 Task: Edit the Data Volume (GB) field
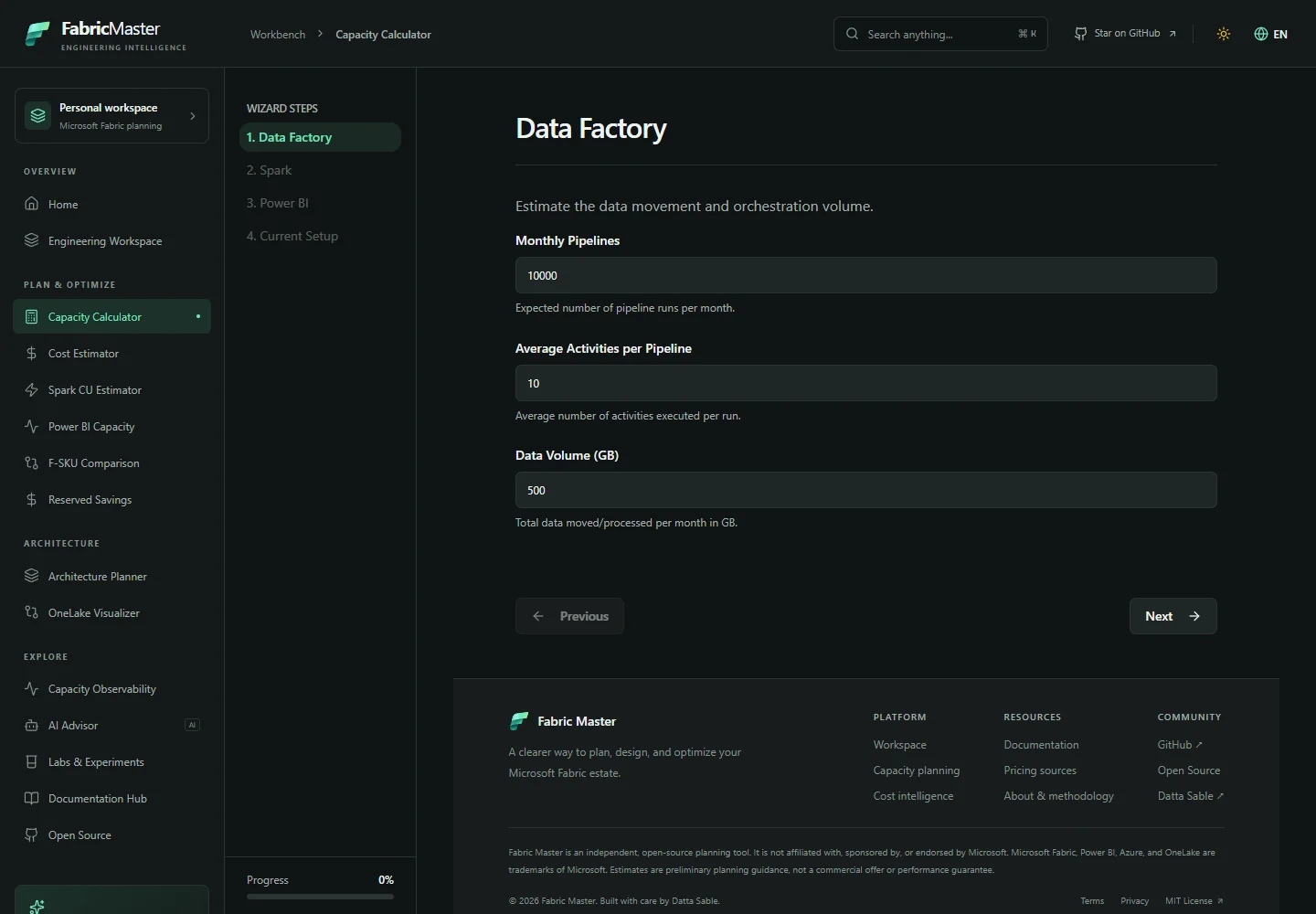tap(865, 490)
